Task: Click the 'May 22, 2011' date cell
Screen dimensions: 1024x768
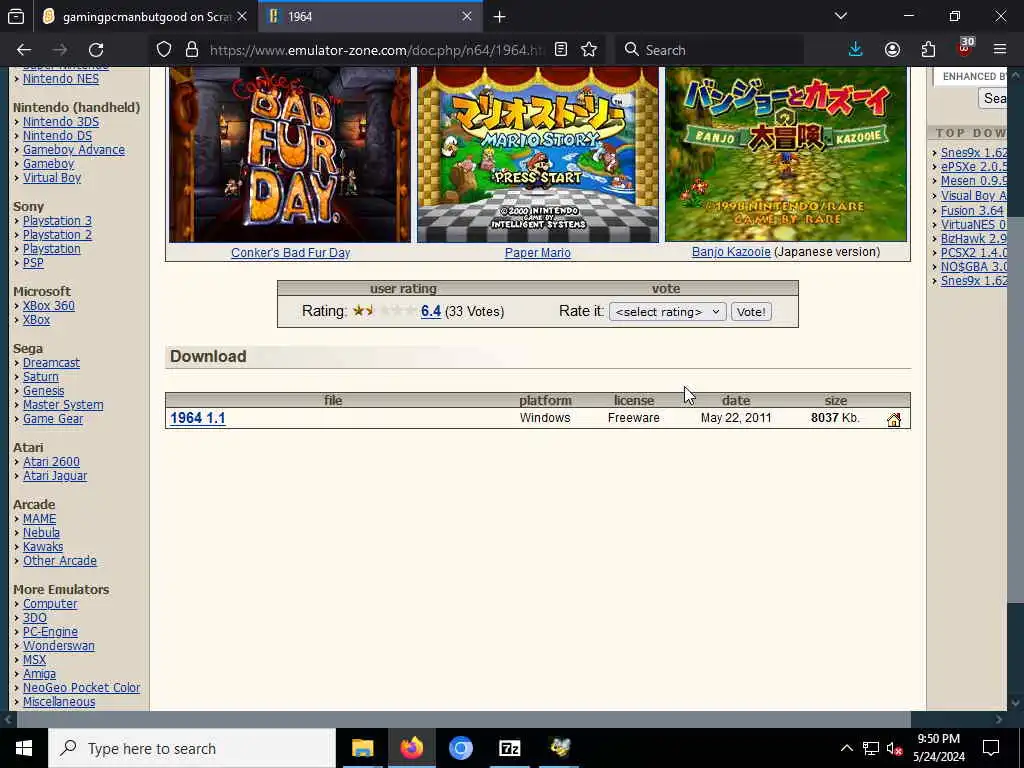Action: tap(736, 418)
